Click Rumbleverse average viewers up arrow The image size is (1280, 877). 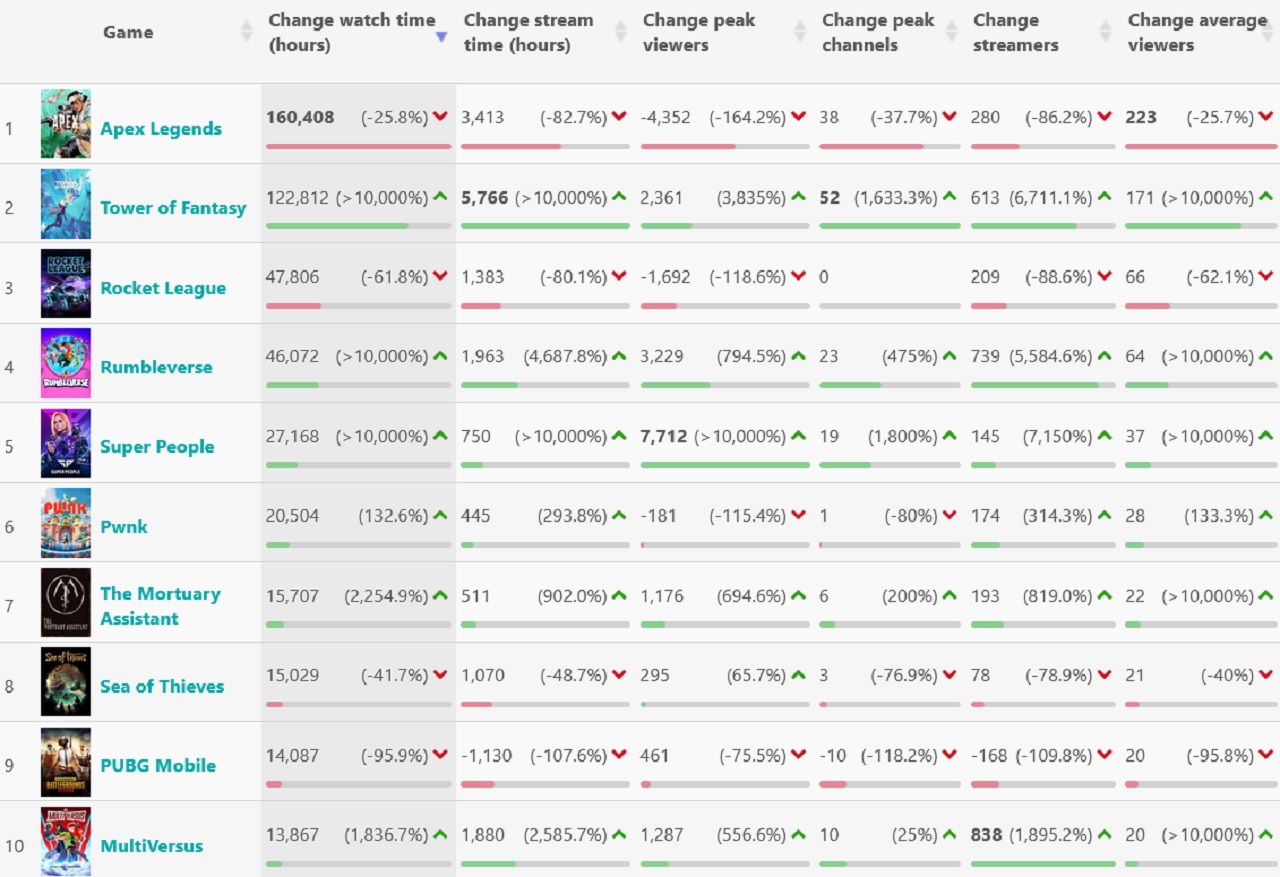(1266, 356)
